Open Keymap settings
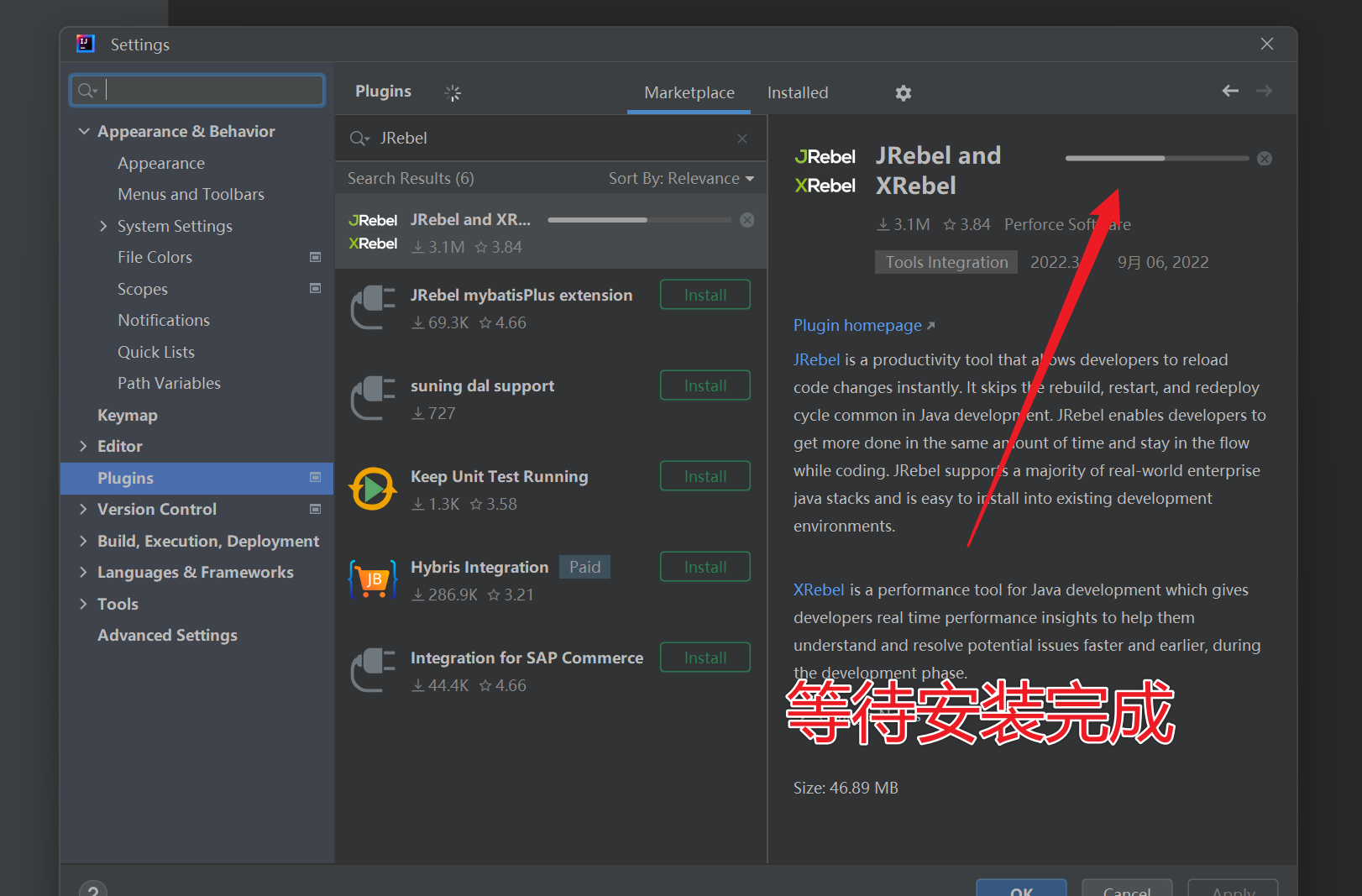The image size is (1362, 896). pyautogui.click(x=128, y=415)
